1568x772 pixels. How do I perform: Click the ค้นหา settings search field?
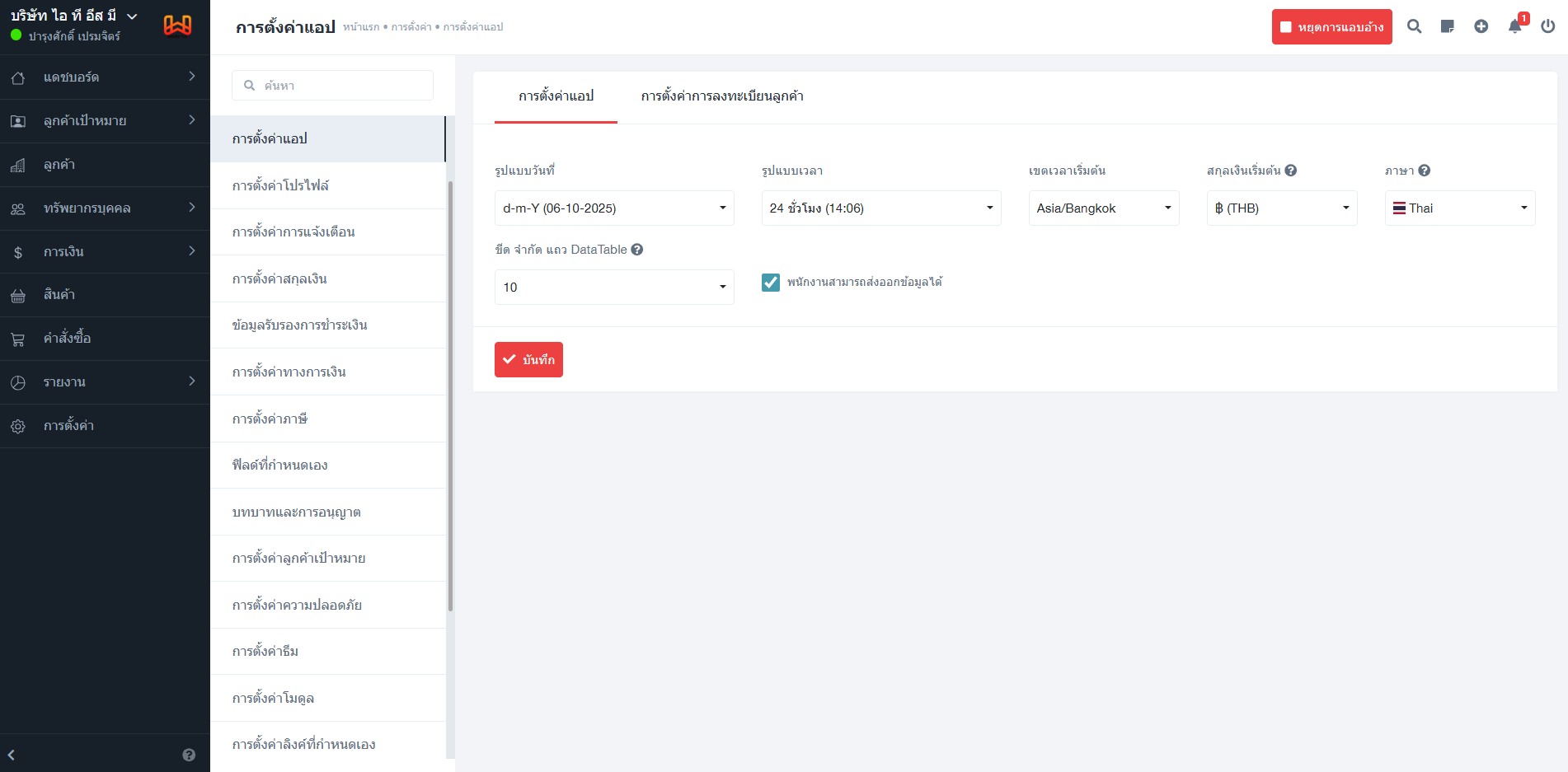pos(332,86)
